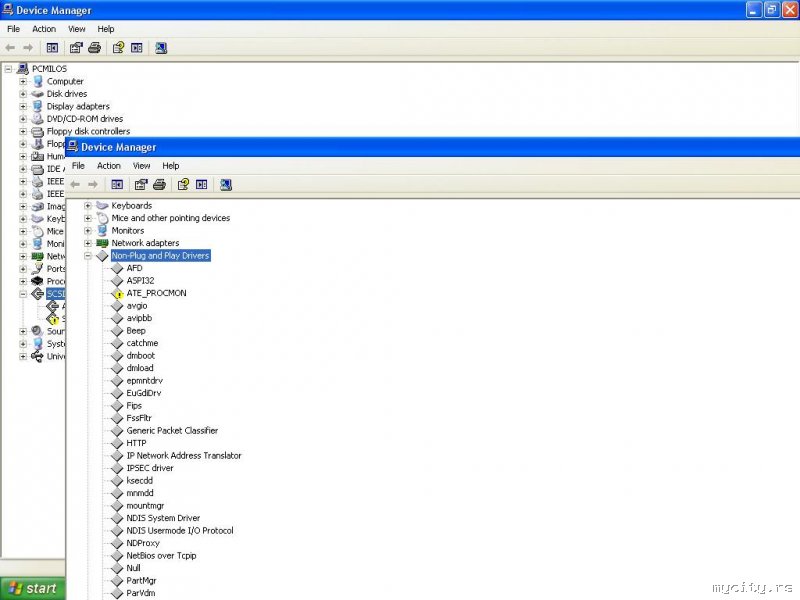Select the EuGdiDrv driver entry
The height and width of the screenshot is (600, 800).
click(143, 393)
